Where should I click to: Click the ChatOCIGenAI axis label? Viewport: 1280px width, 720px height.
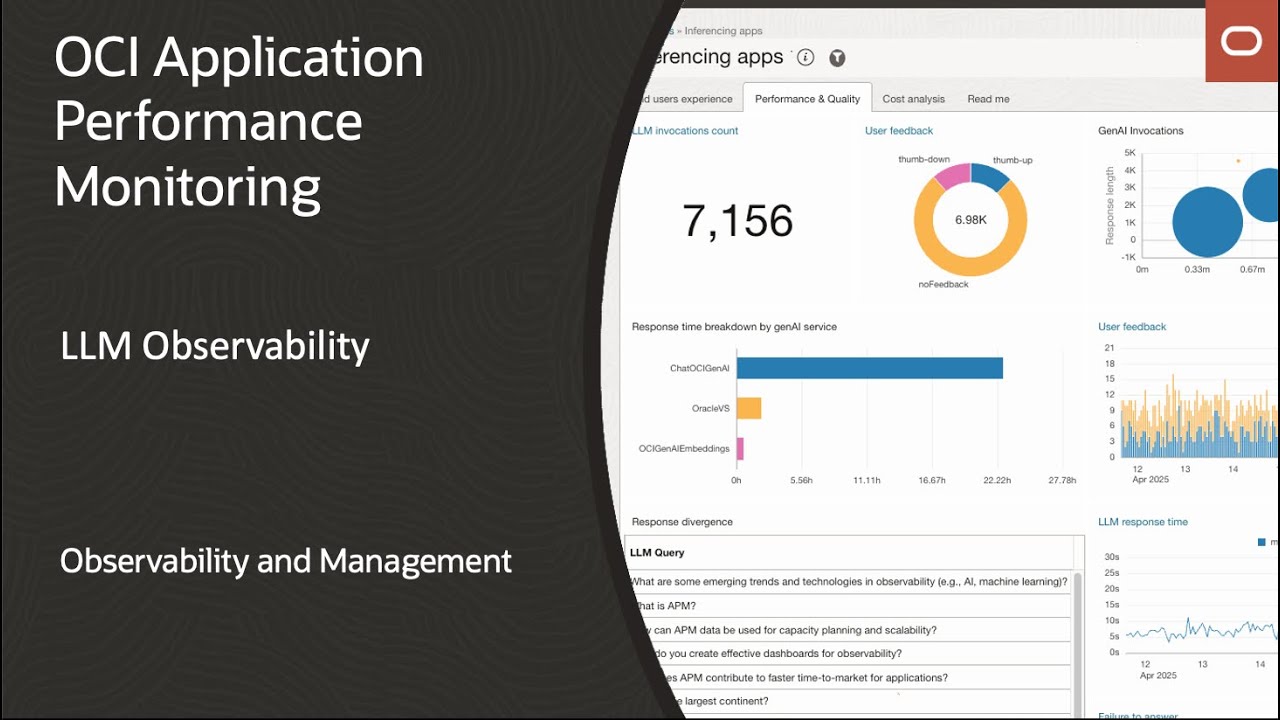(700, 368)
